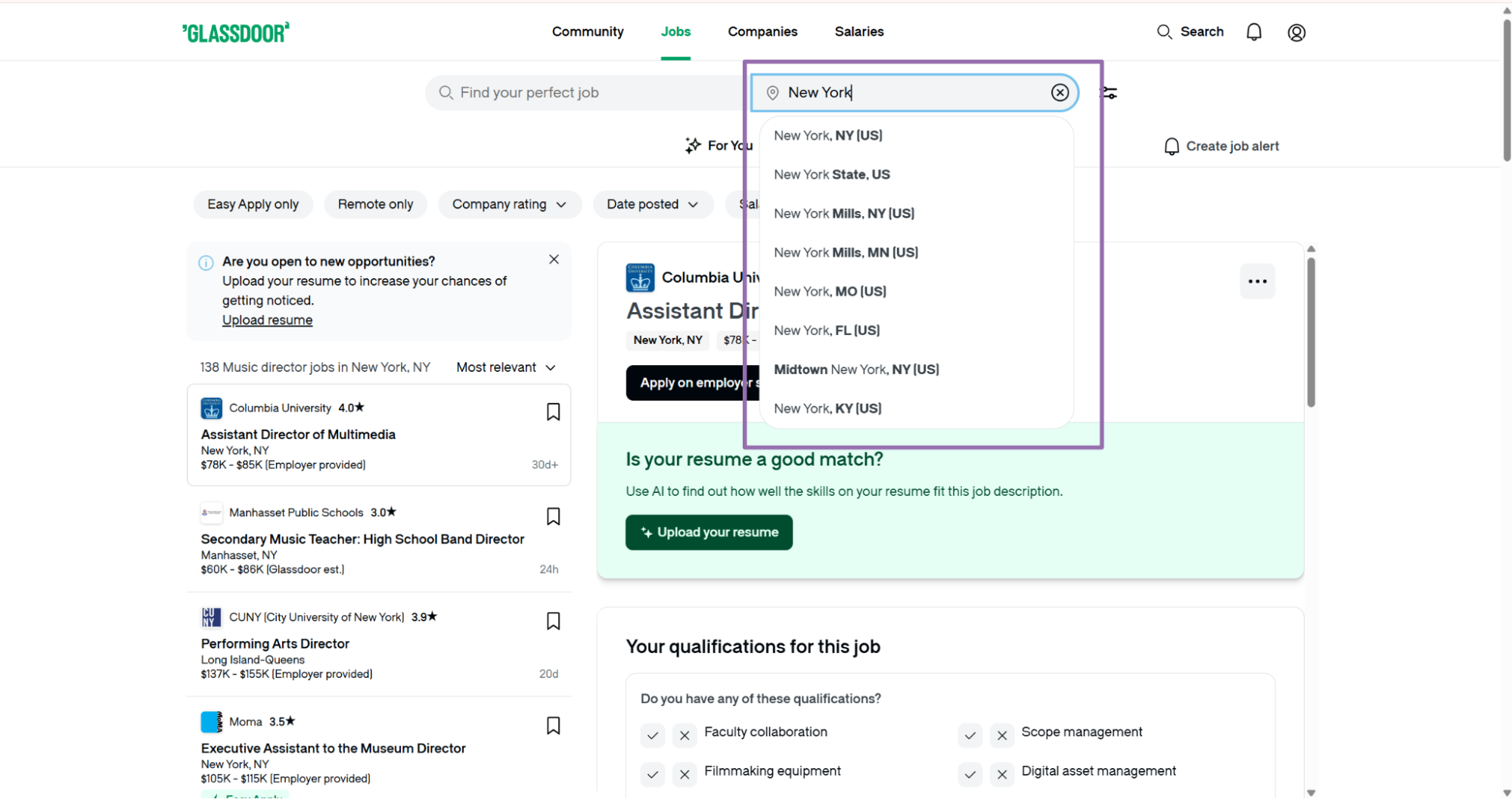Select suggestion New York State, US

[x=916, y=175]
